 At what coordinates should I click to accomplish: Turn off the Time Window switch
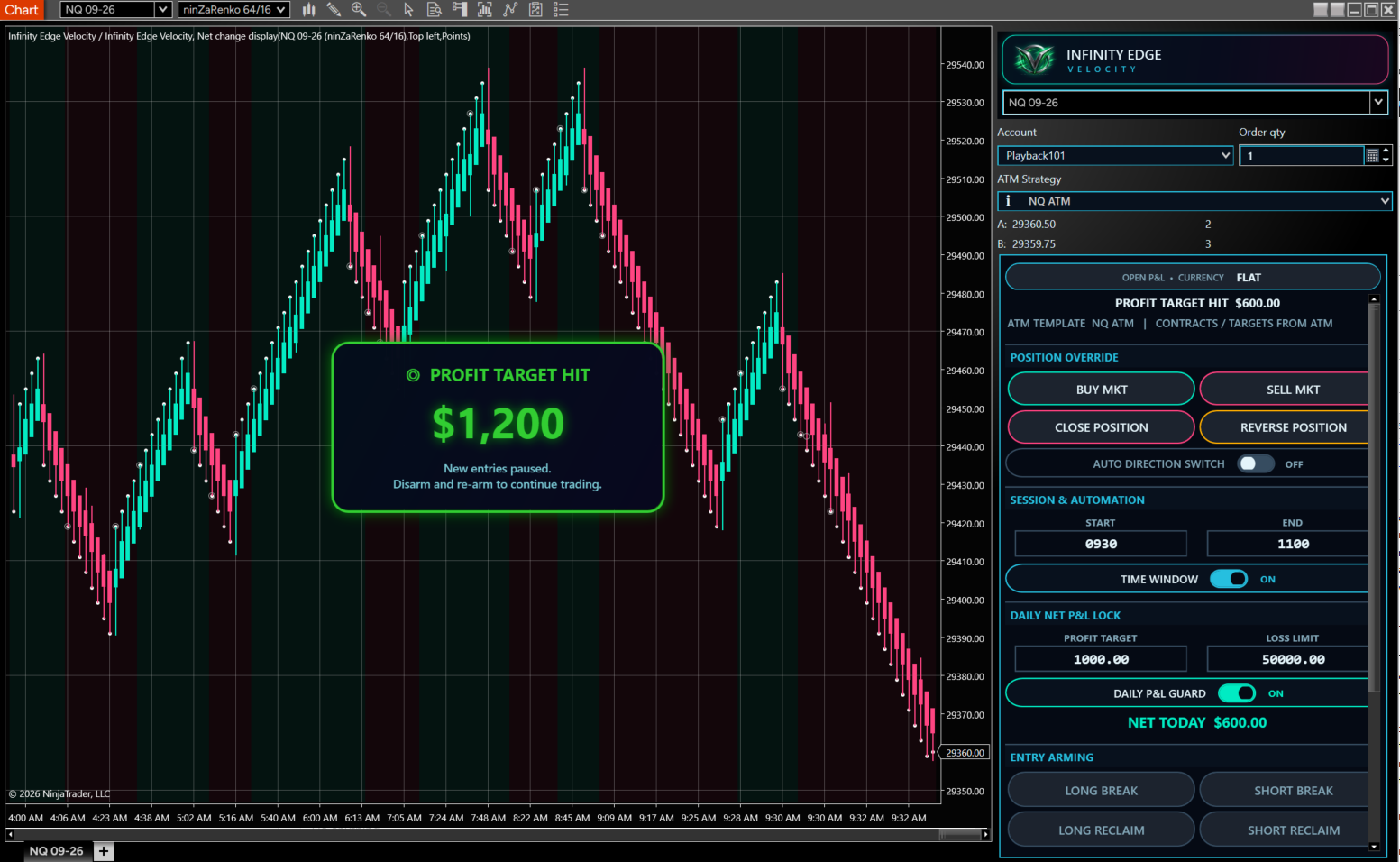coord(1229,579)
